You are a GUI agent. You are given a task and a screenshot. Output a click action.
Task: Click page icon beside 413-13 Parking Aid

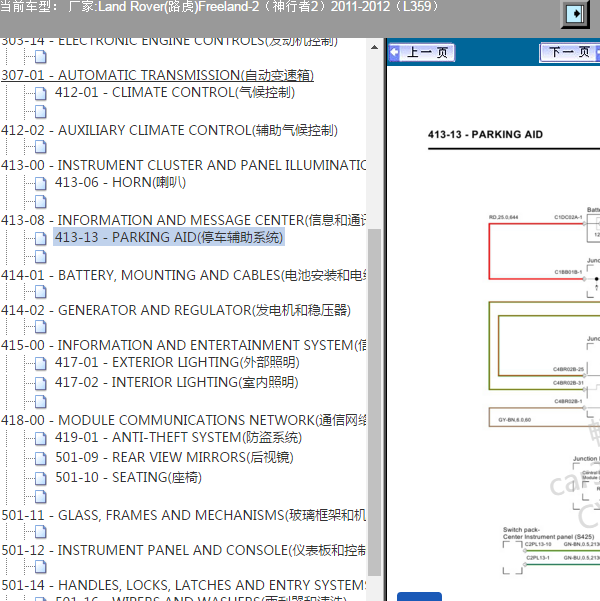41,238
